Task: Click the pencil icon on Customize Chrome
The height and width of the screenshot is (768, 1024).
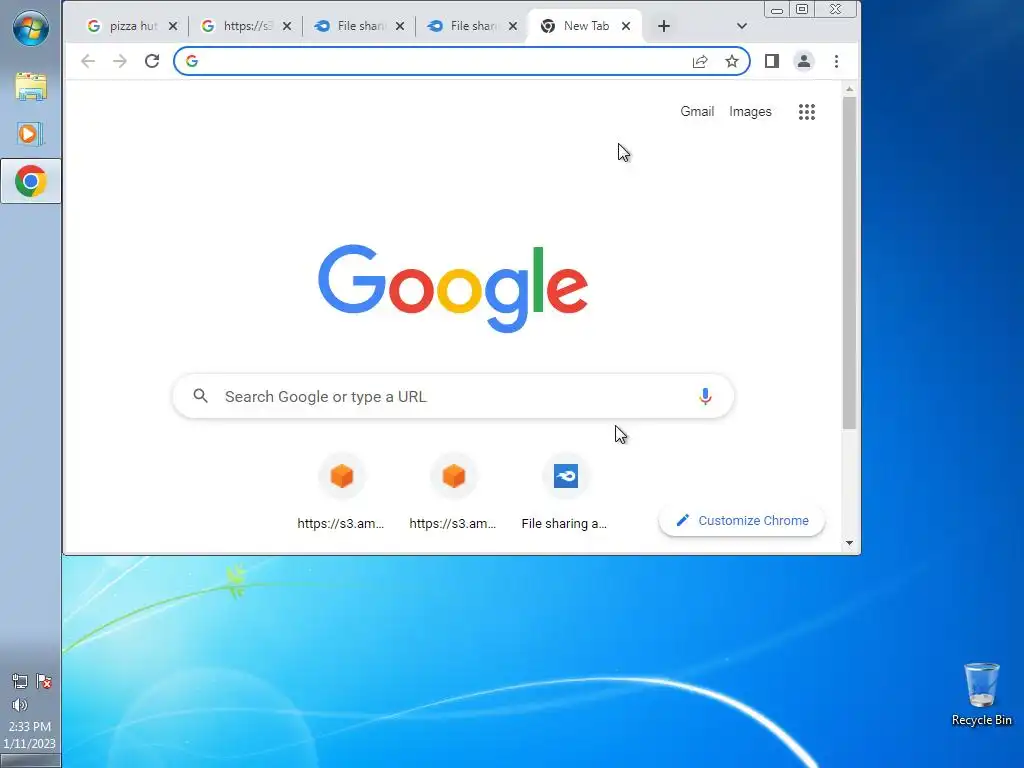Action: [682, 520]
